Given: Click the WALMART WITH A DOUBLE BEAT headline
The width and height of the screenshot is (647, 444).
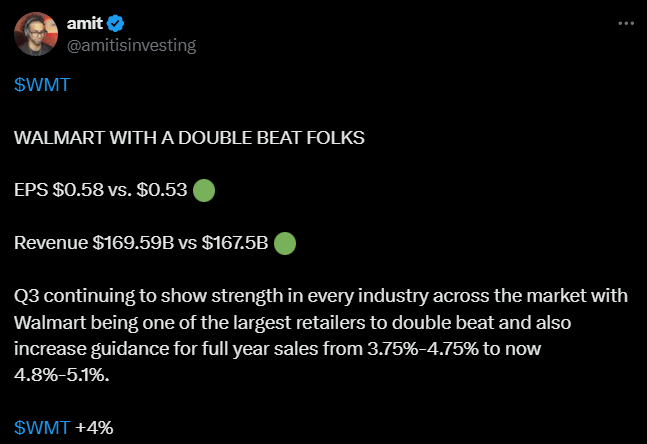Looking at the screenshot, I should [189, 138].
